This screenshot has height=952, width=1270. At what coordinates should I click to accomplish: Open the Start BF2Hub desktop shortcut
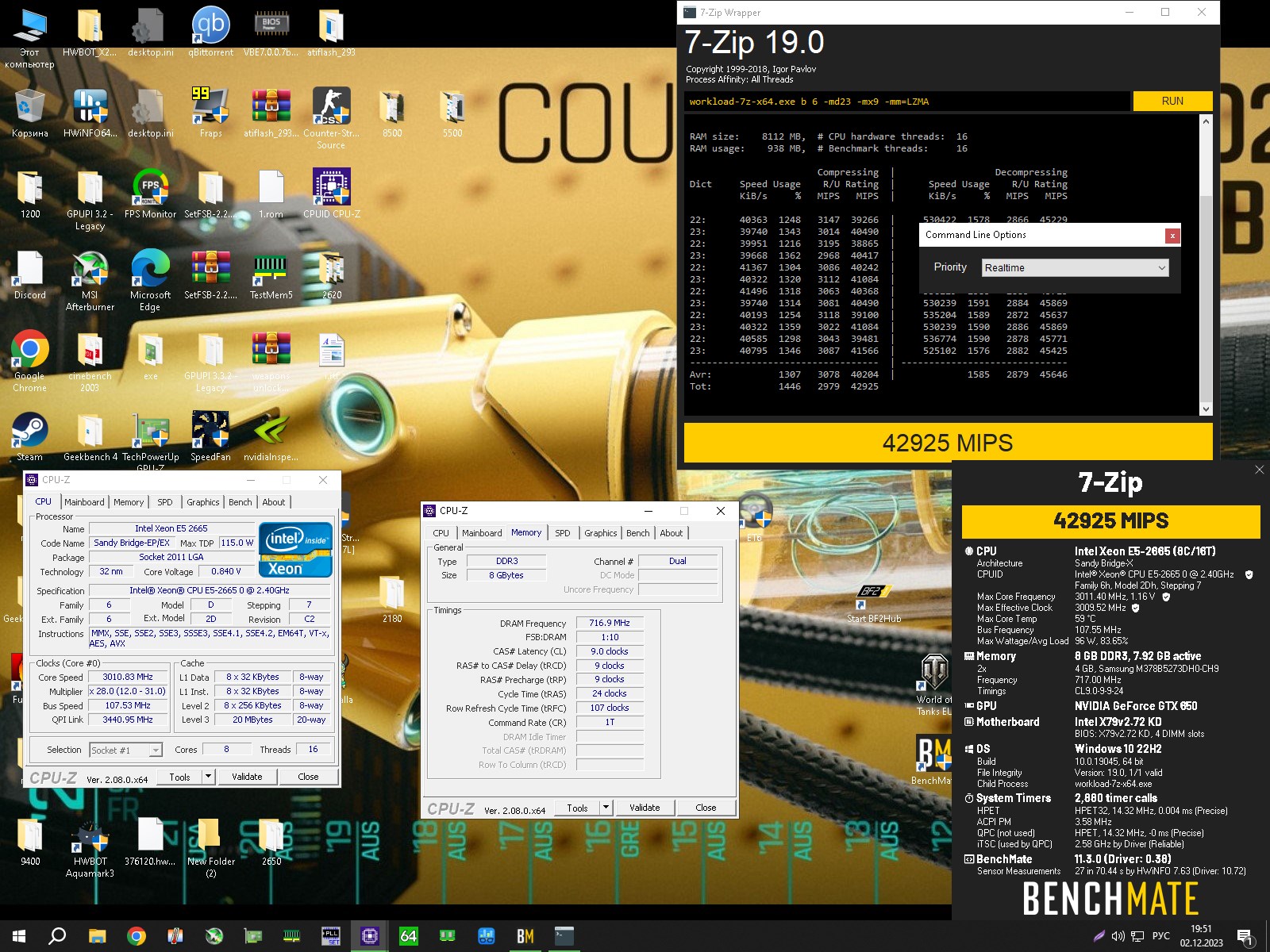(873, 603)
